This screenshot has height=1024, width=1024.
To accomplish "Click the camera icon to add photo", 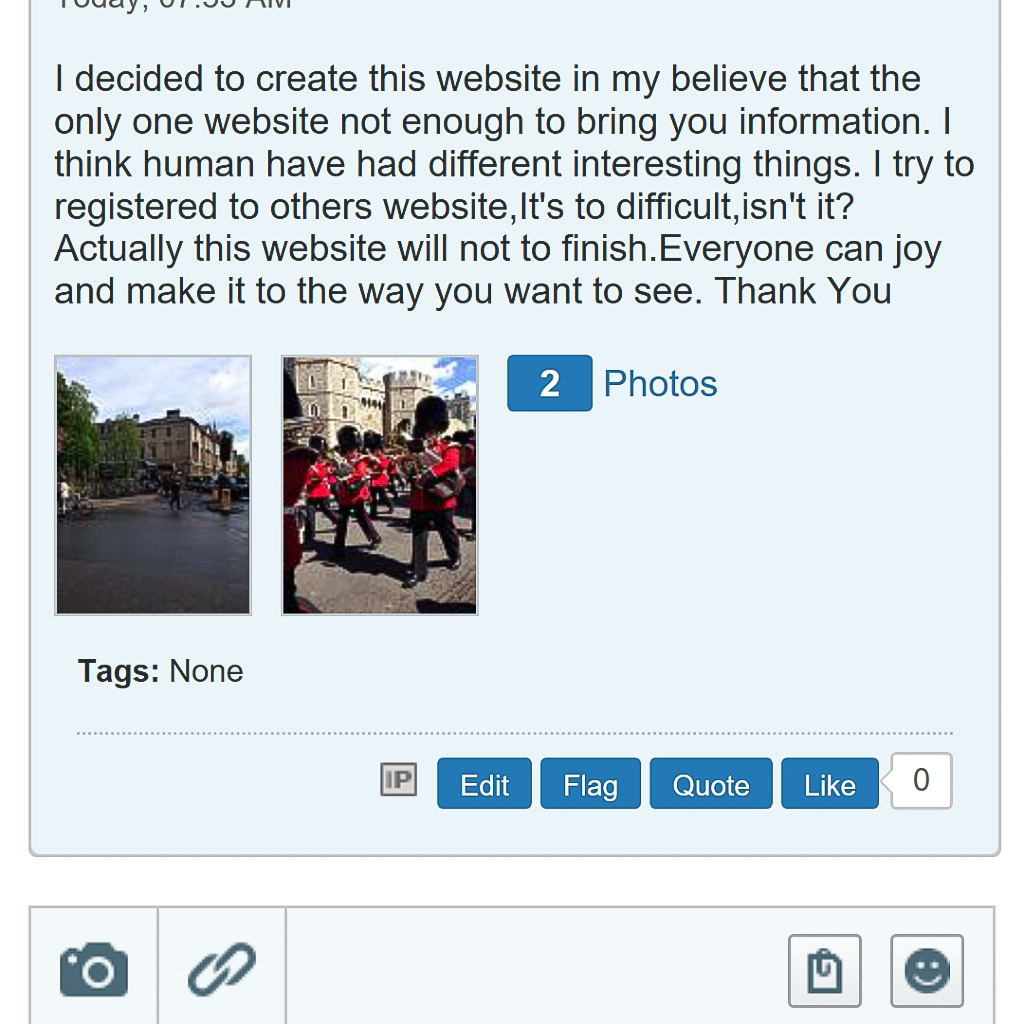I will click(x=94, y=970).
